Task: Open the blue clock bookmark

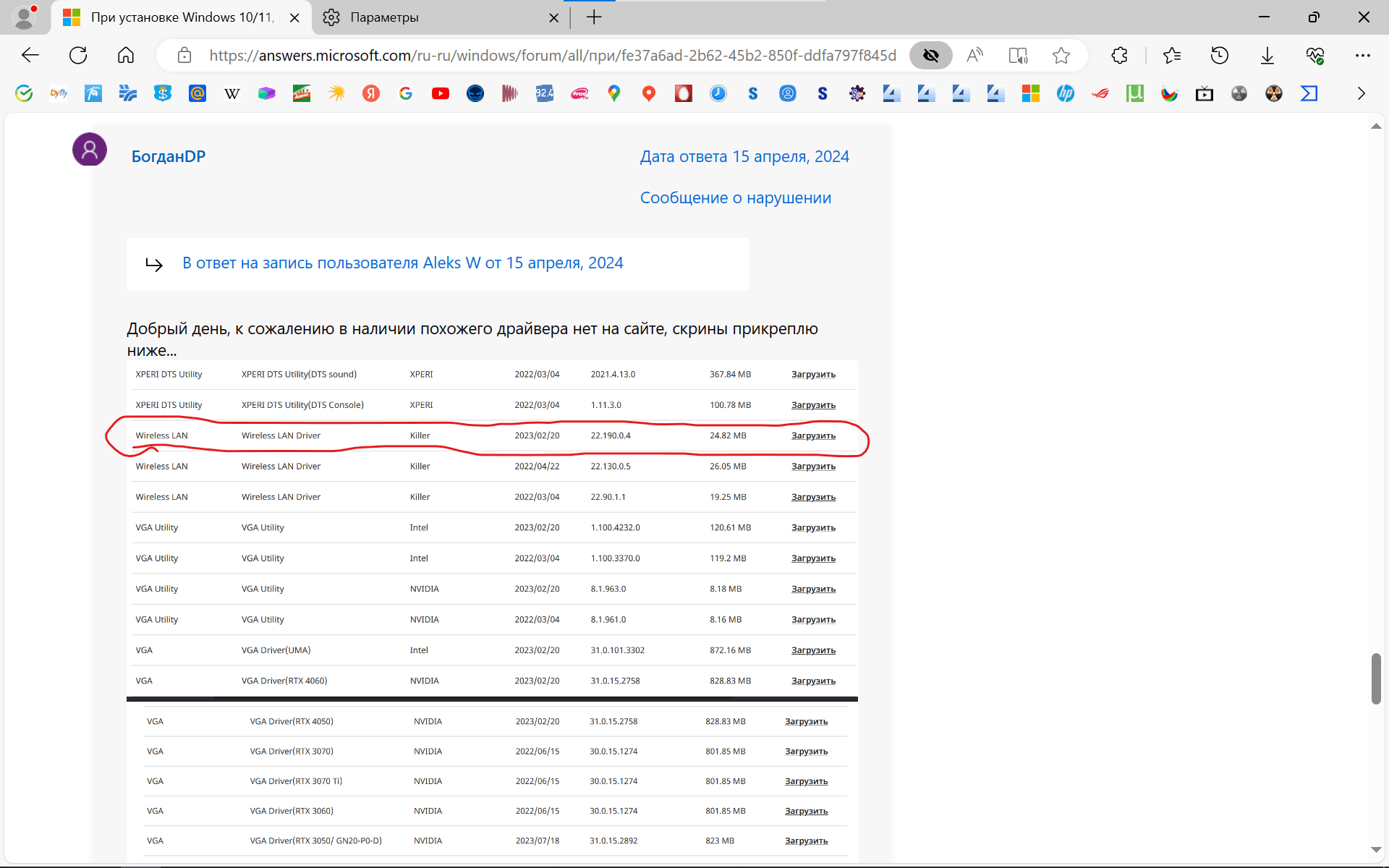Action: pos(718,93)
